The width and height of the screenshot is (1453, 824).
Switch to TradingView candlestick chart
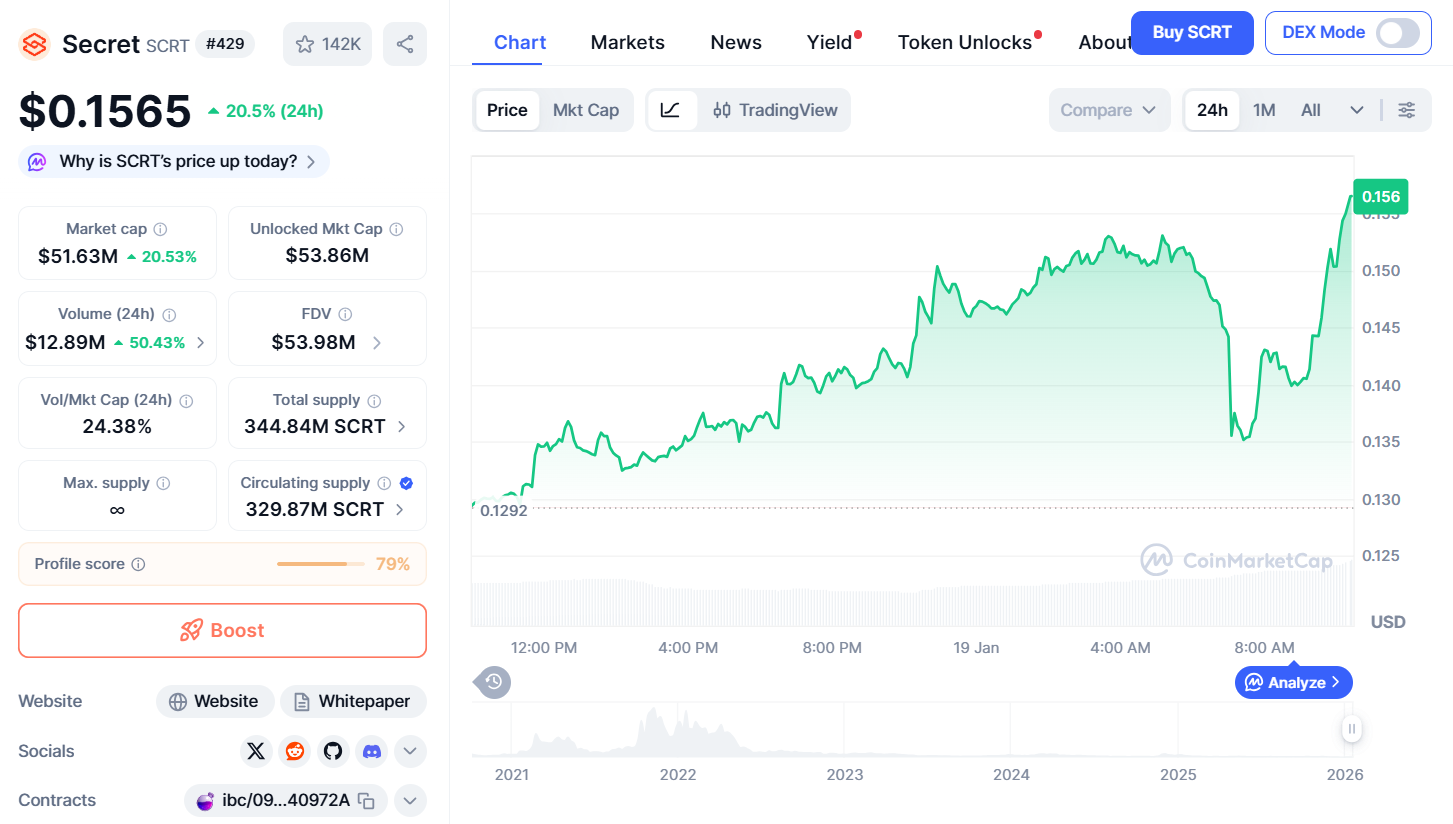click(x=775, y=110)
